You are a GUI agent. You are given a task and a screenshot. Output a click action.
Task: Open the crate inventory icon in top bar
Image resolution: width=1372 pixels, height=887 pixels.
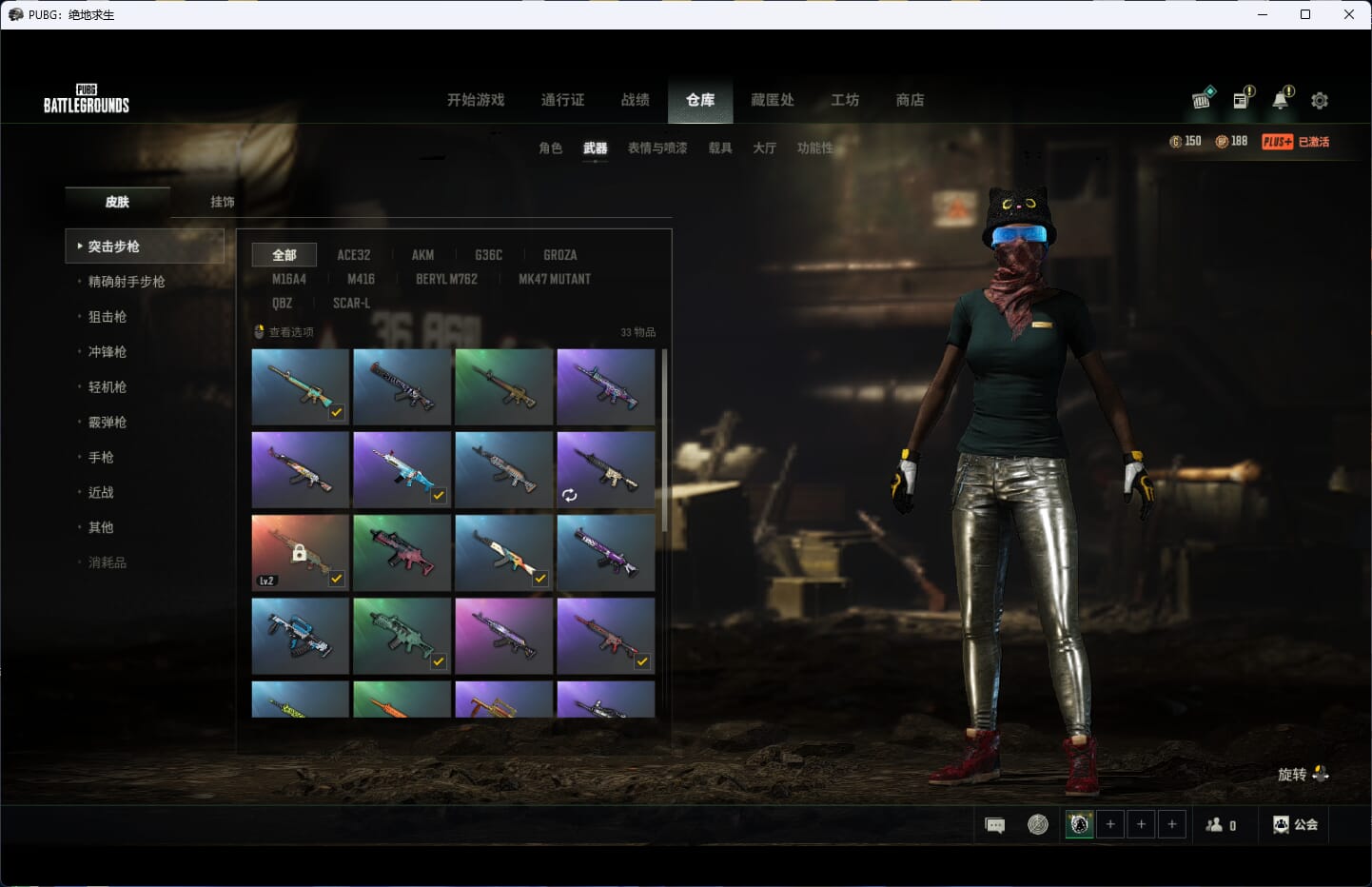point(1203,98)
